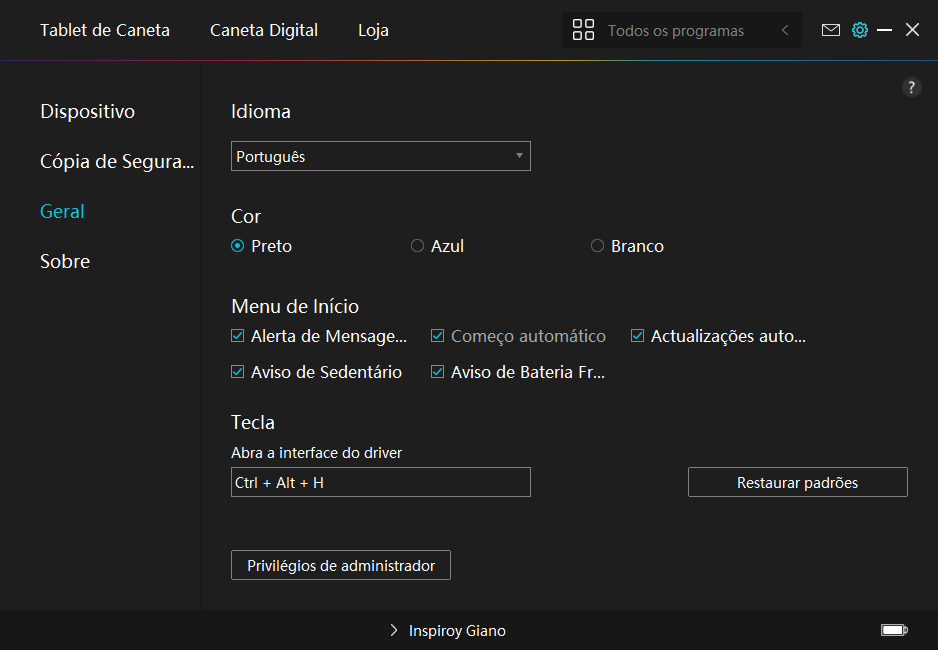Open the Tablet de Caneta tab
This screenshot has height=650, width=938.
click(x=105, y=30)
